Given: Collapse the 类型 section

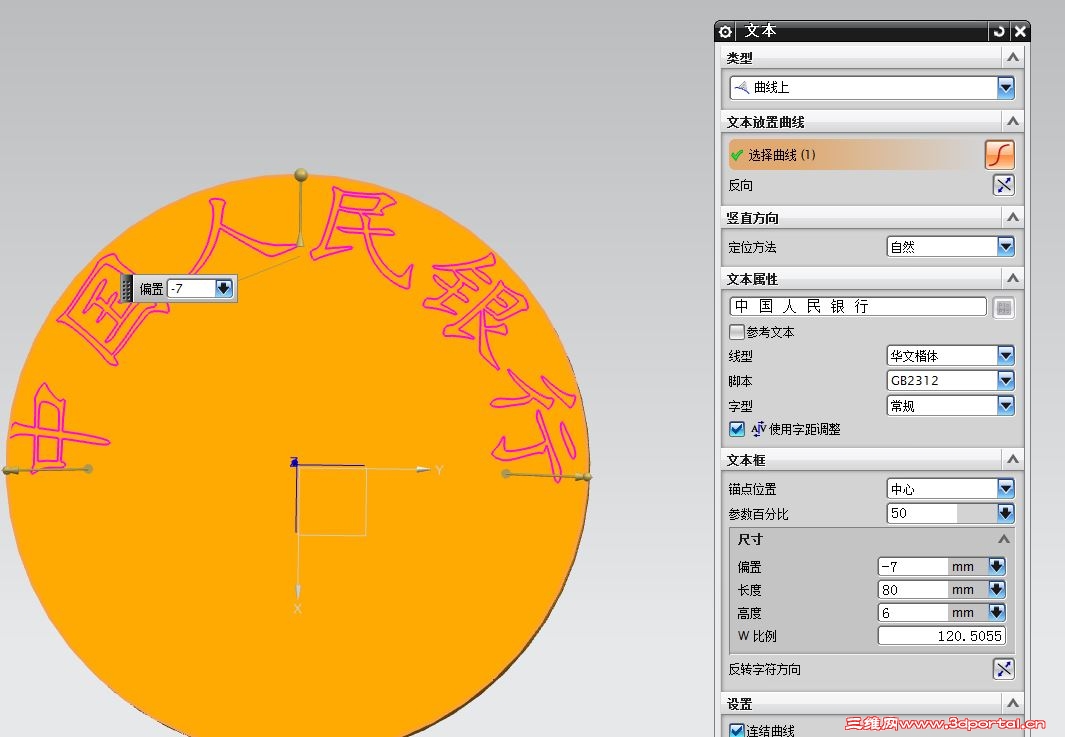Looking at the screenshot, I should [1013, 58].
